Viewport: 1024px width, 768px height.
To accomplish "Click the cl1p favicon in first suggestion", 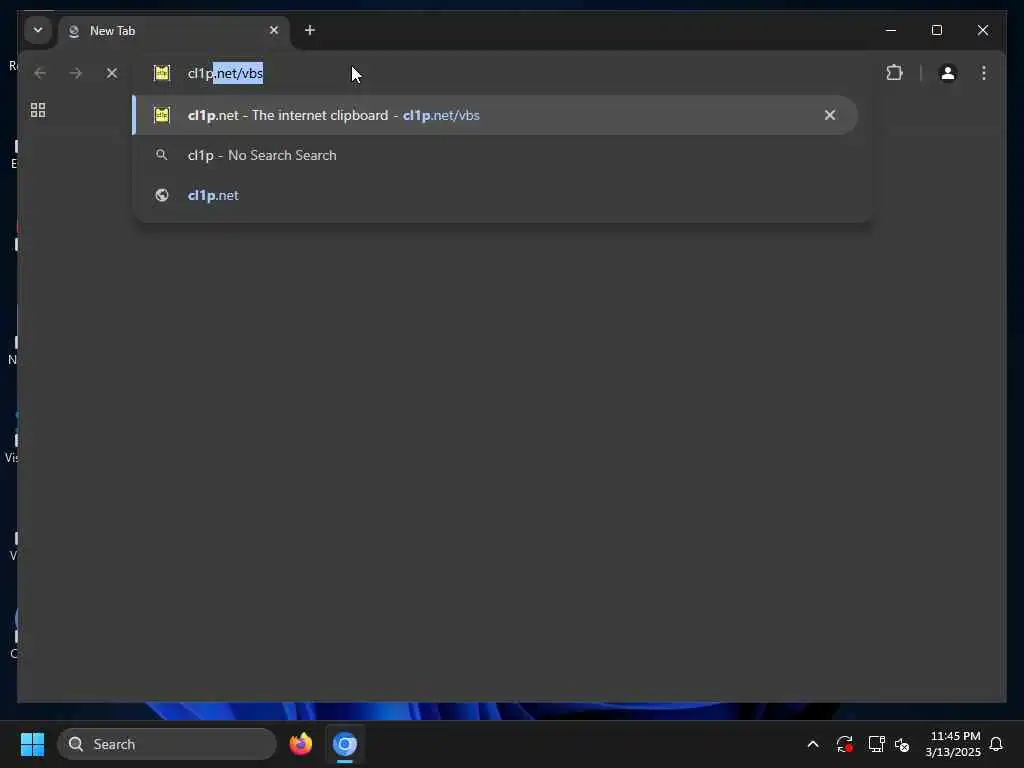I will pyautogui.click(x=161, y=115).
